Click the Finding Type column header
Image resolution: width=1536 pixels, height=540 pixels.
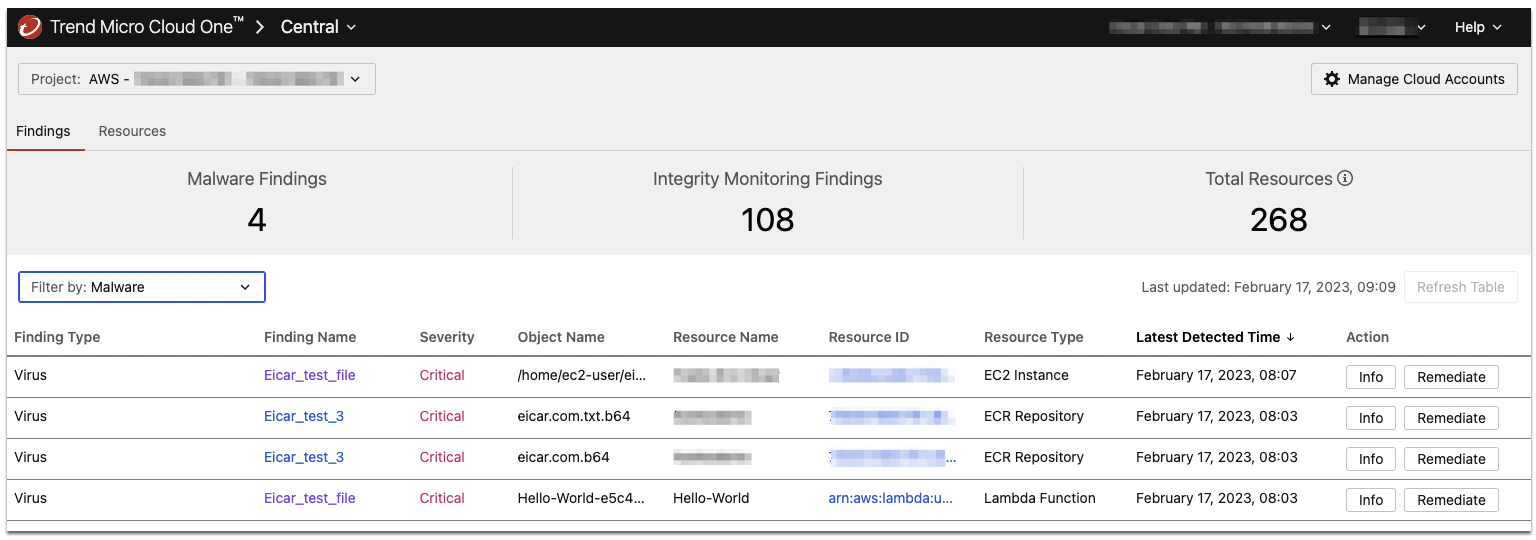[x=57, y=337]
